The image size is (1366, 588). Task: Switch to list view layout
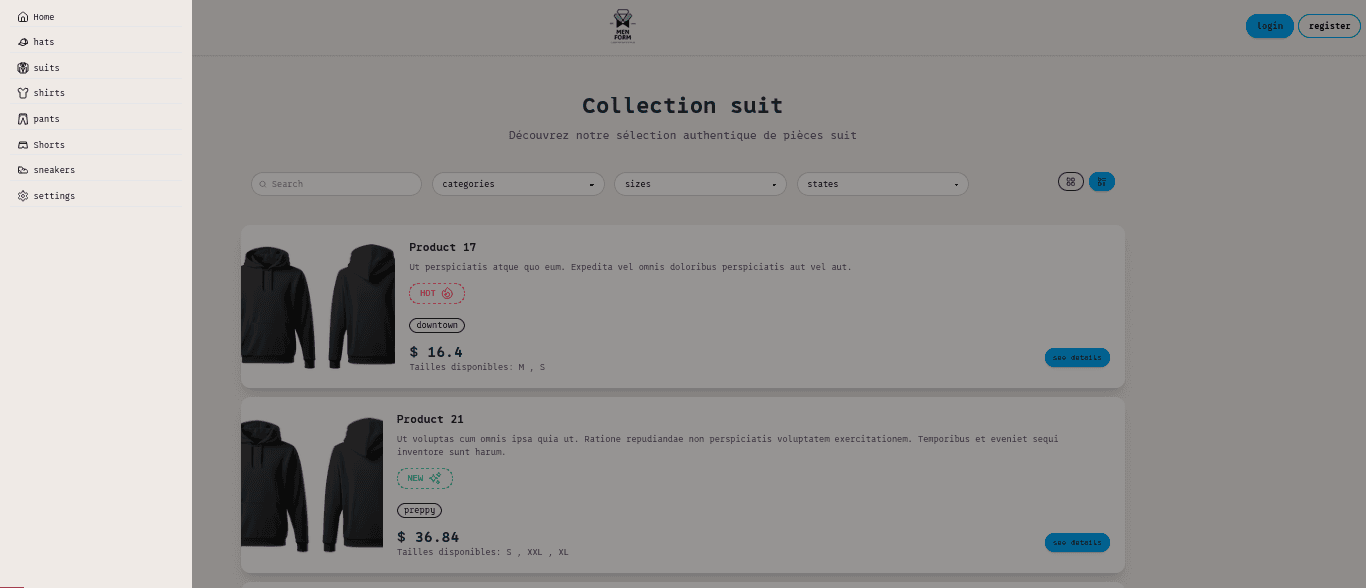1102,182
